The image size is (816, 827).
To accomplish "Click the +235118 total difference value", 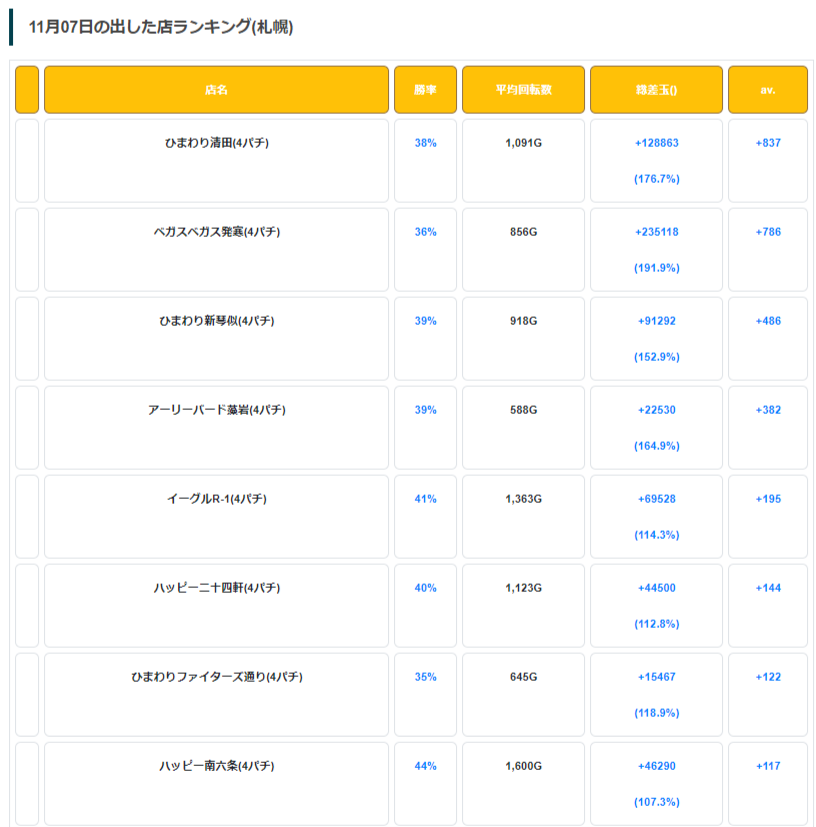I will pos(657,232).
